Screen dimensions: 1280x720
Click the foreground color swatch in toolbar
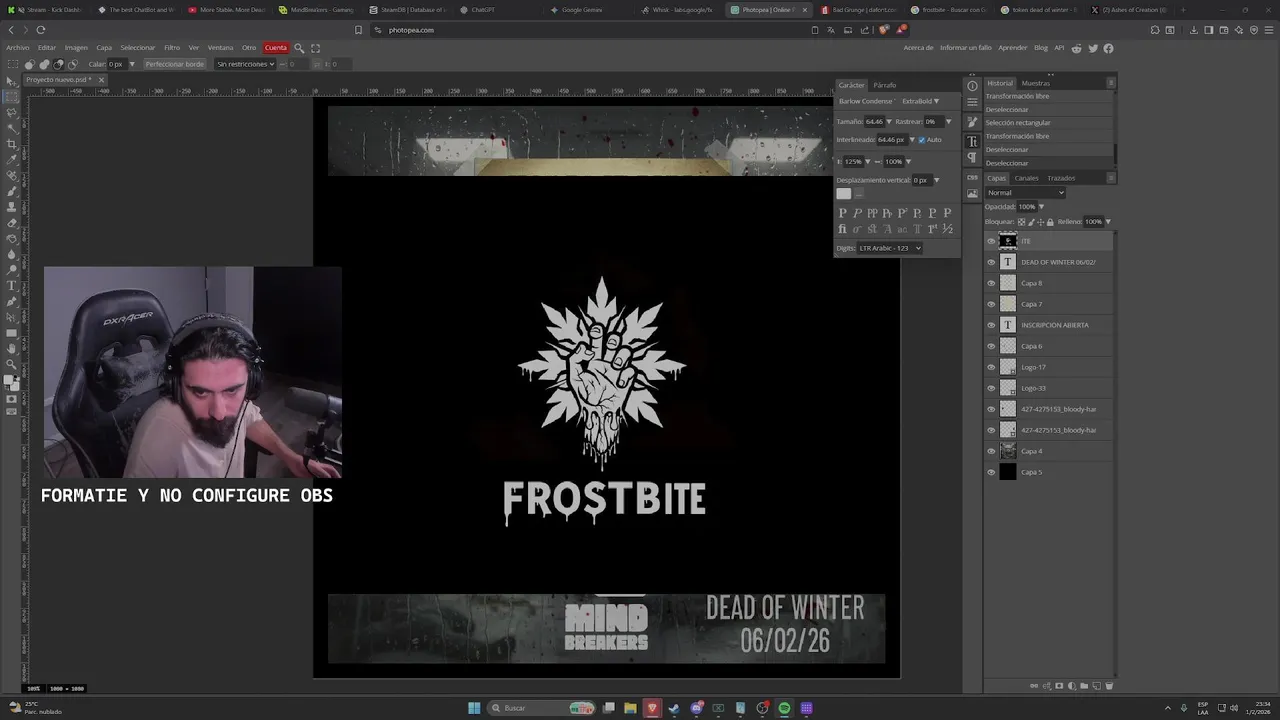(x=10, y=380)
